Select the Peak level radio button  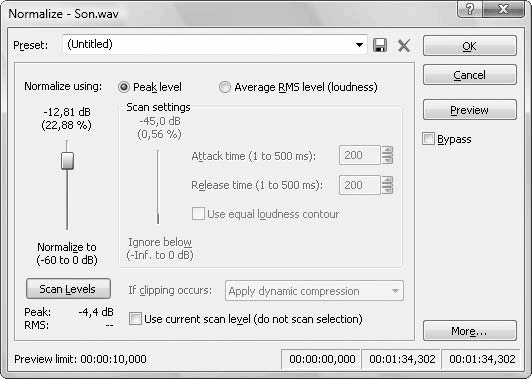click(x=124, y=87)
